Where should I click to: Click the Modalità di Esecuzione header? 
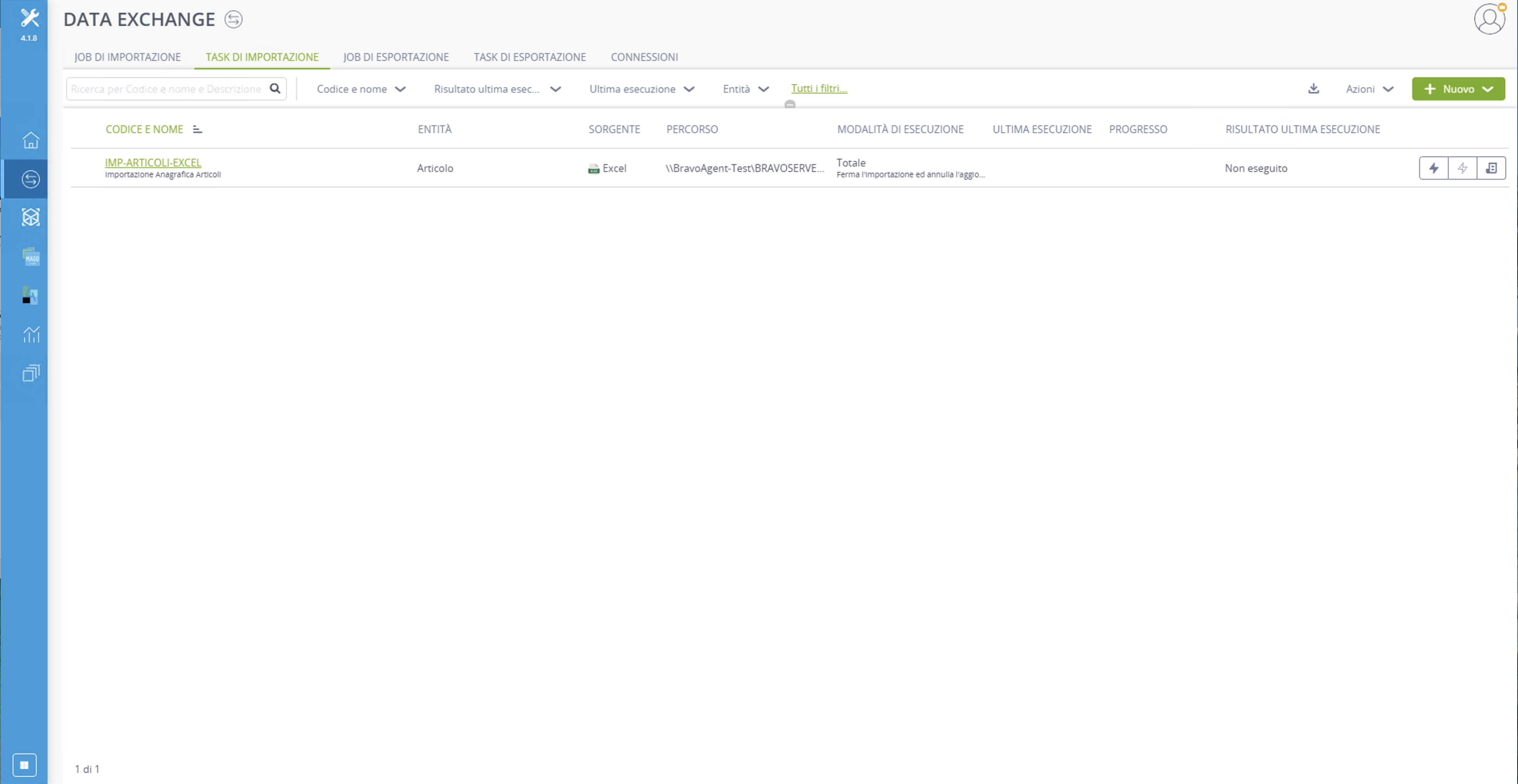tap(901, 129)
